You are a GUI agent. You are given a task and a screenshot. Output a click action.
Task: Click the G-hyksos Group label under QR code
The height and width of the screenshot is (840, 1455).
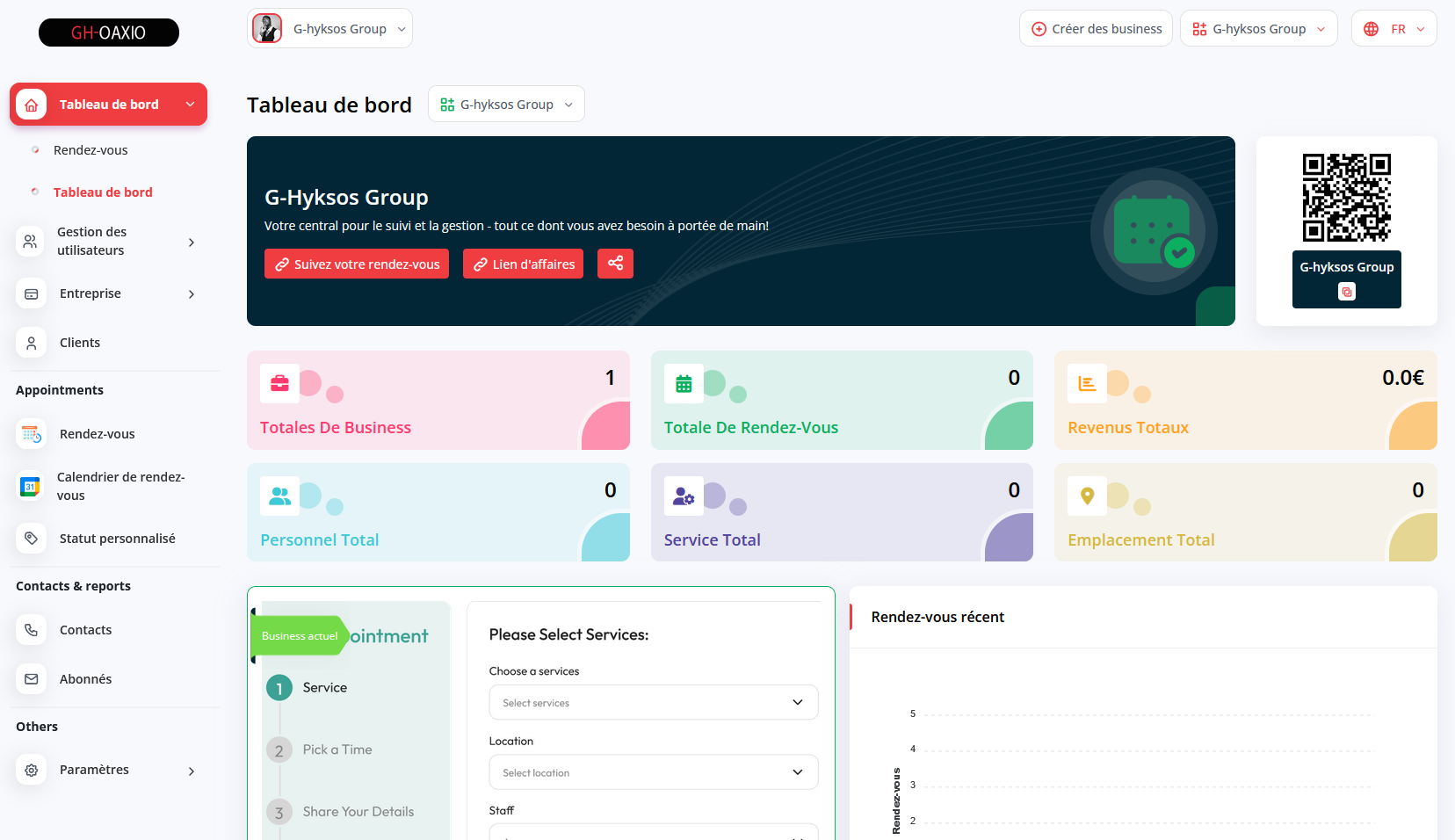[1346, 267]
